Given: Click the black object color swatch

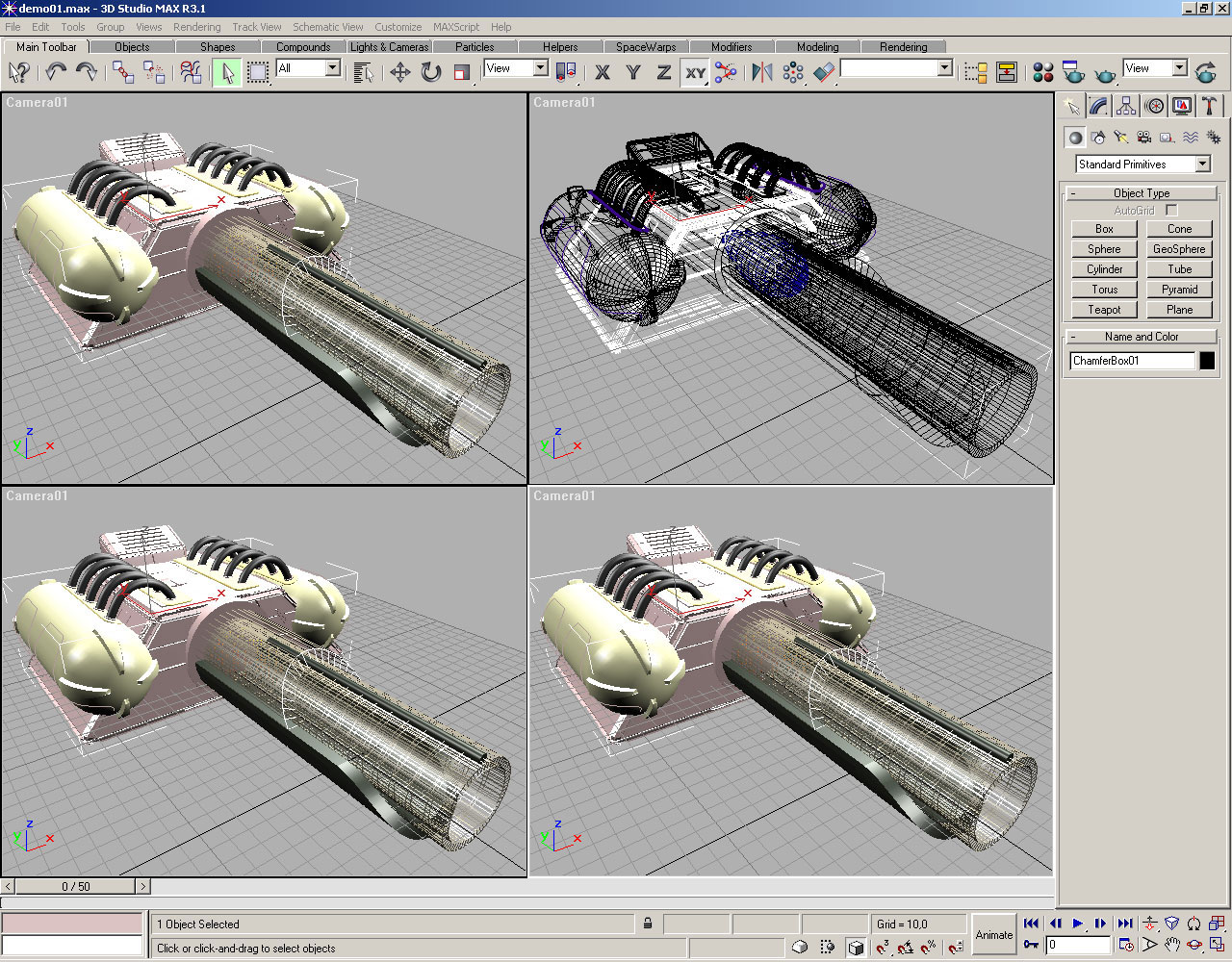Looking at the screenshot, I should 1207,361.
